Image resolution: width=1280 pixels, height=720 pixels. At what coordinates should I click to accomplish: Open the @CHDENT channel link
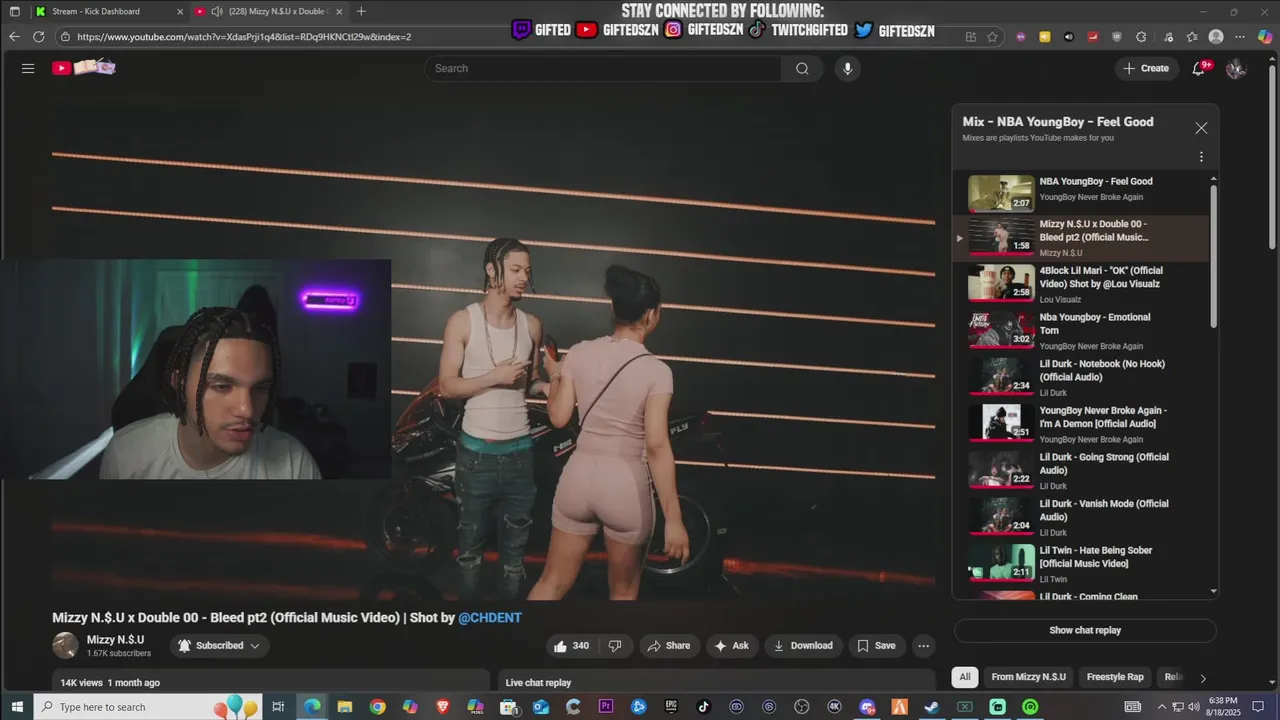pyautogui.click(x=490, y=618)
